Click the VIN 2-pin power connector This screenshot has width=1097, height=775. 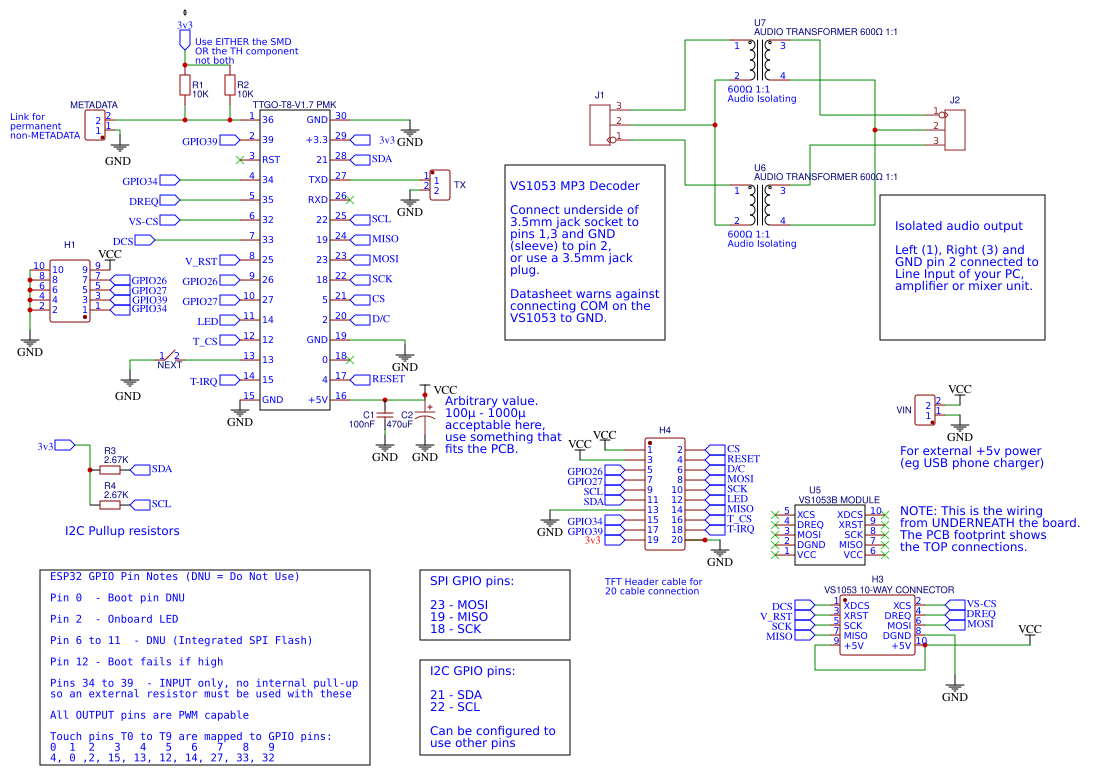click(925, 410)
